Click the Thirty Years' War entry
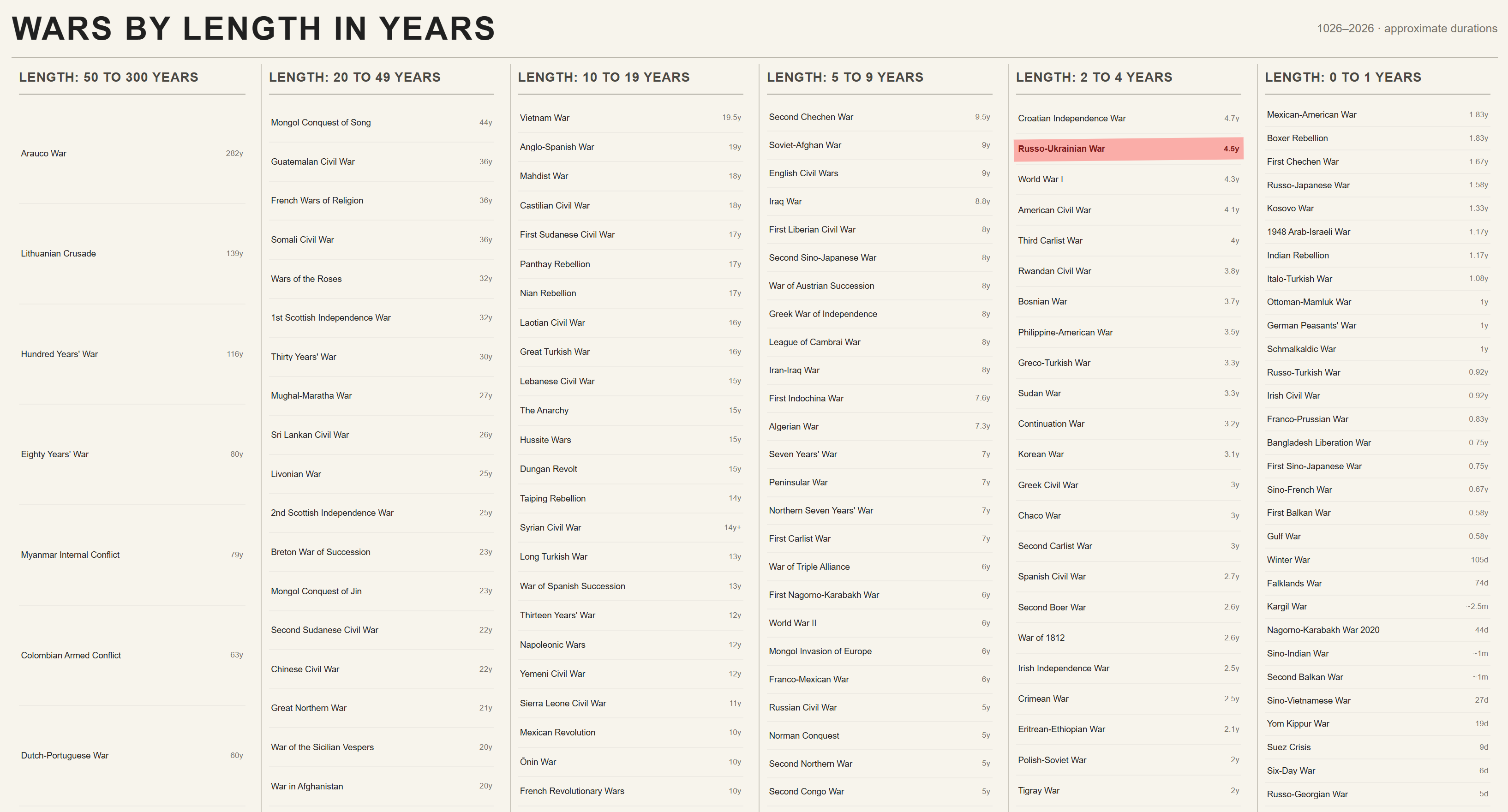The image size is (1508, 812). coord(381,357)
